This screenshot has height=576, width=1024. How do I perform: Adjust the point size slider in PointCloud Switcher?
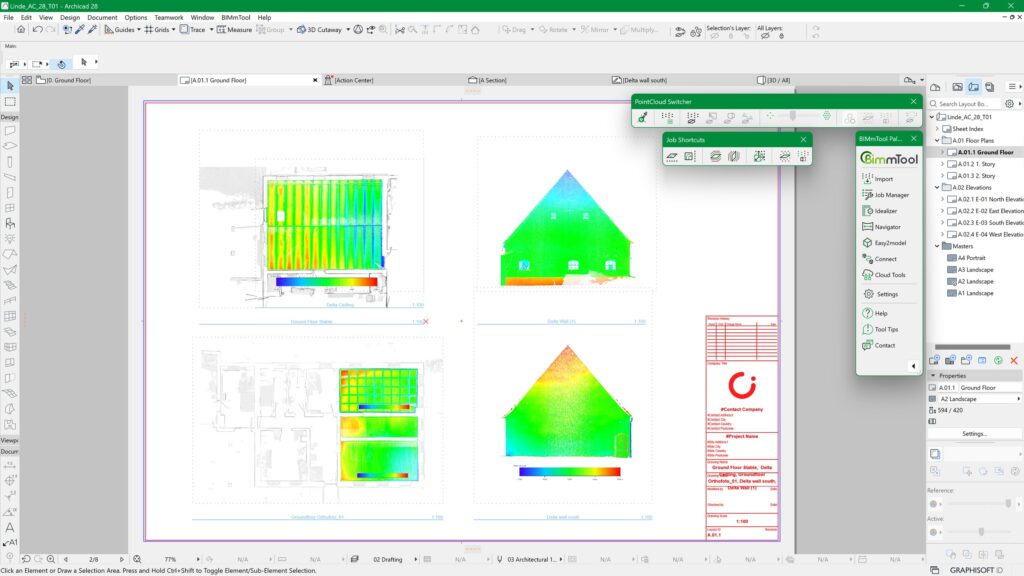[793, 114]
